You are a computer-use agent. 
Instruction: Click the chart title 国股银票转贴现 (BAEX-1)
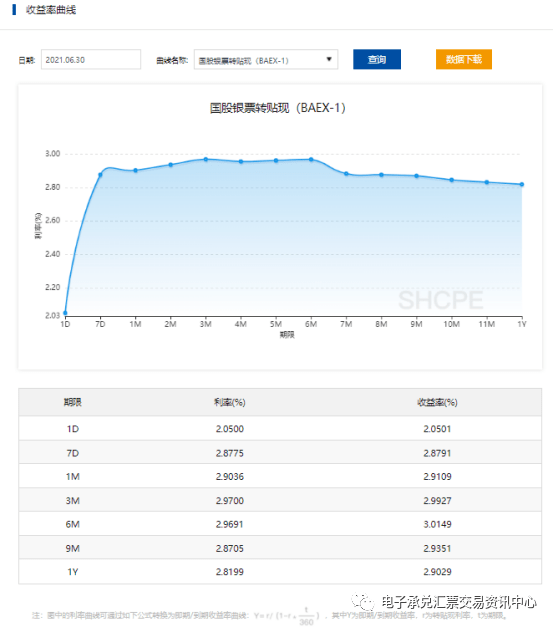coord(278,108)
